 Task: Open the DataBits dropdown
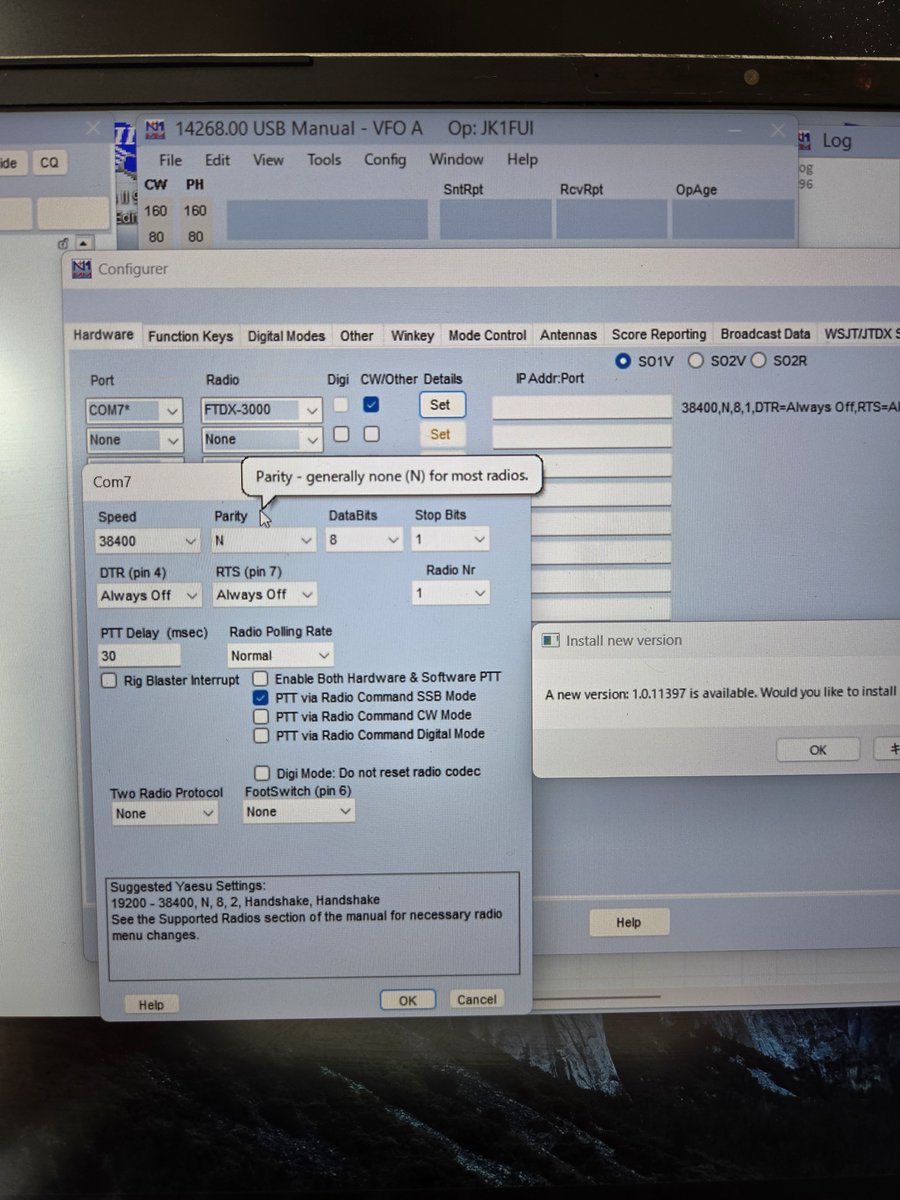point(365,540)
